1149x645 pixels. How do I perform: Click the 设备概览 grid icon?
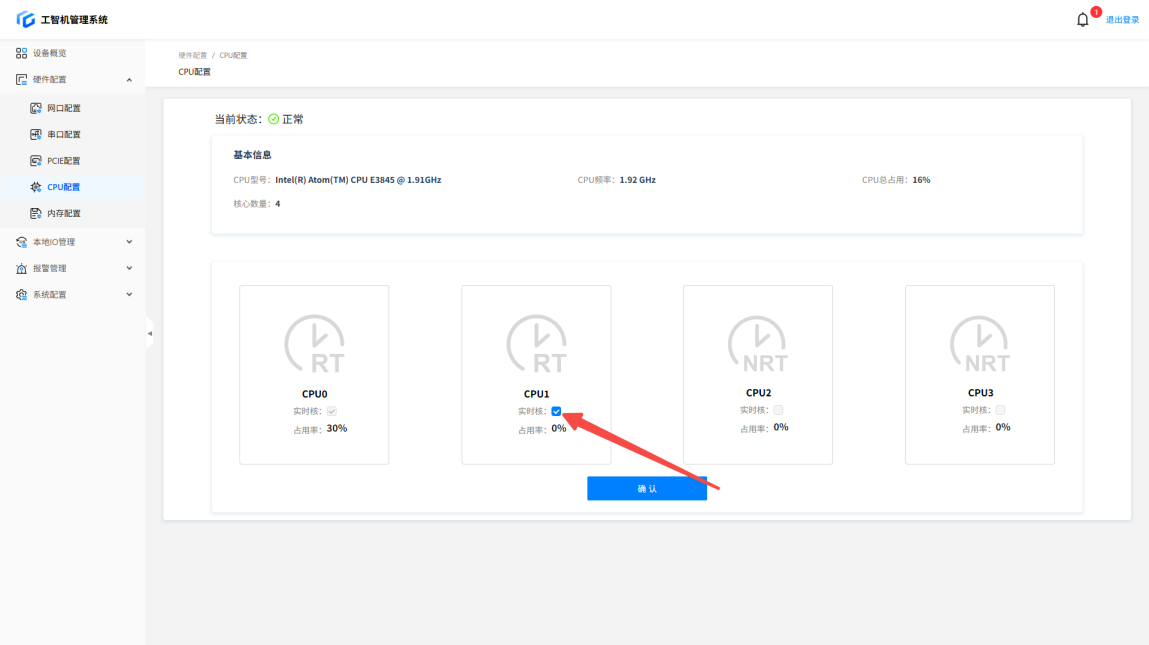pyautogui.click(x=21, y=53)
